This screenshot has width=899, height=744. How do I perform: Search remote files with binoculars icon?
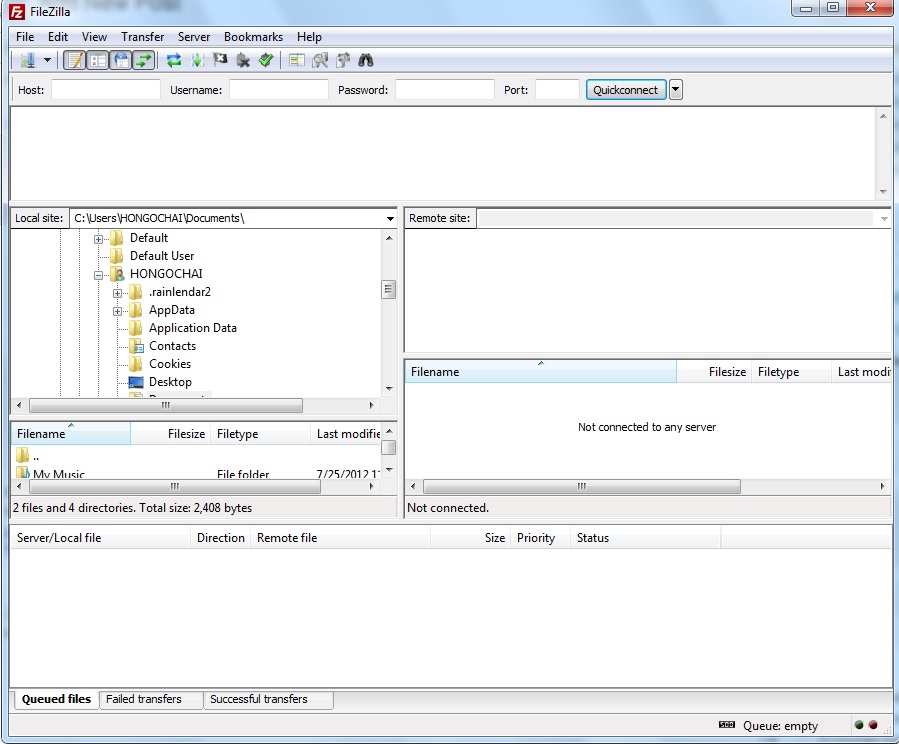pyautogui.click(x=366, y=60)
